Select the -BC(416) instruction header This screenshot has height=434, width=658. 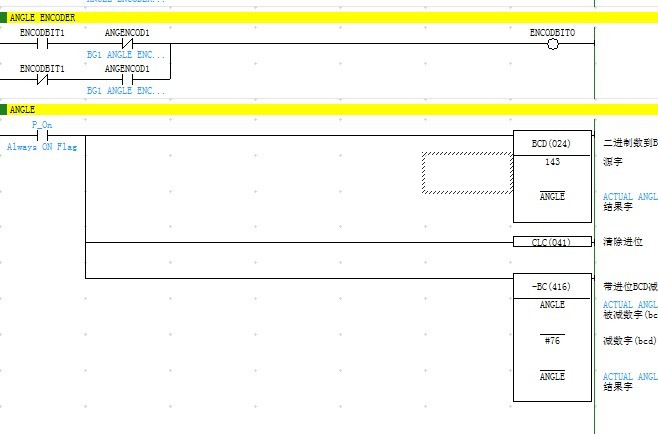552,286
